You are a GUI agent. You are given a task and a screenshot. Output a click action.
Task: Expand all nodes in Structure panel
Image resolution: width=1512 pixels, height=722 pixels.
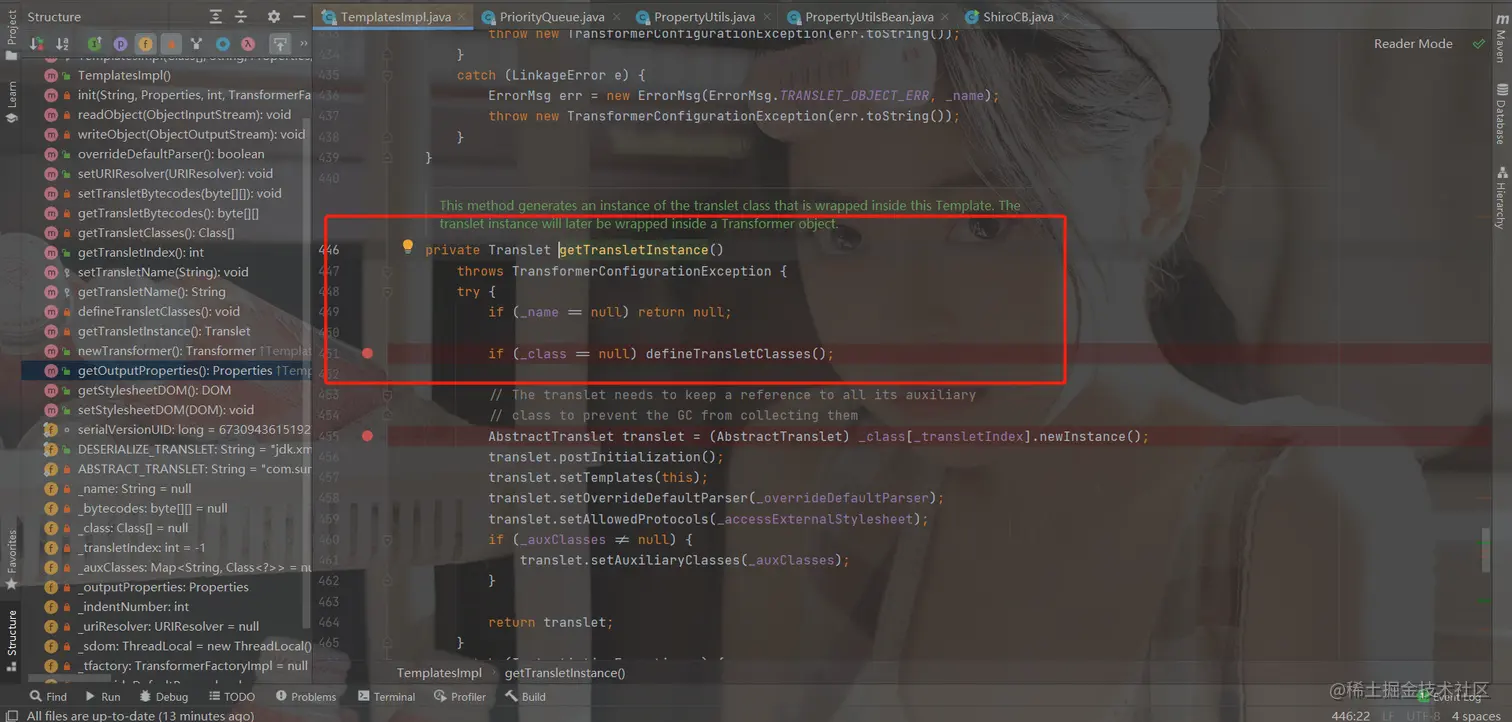(216, 17)
